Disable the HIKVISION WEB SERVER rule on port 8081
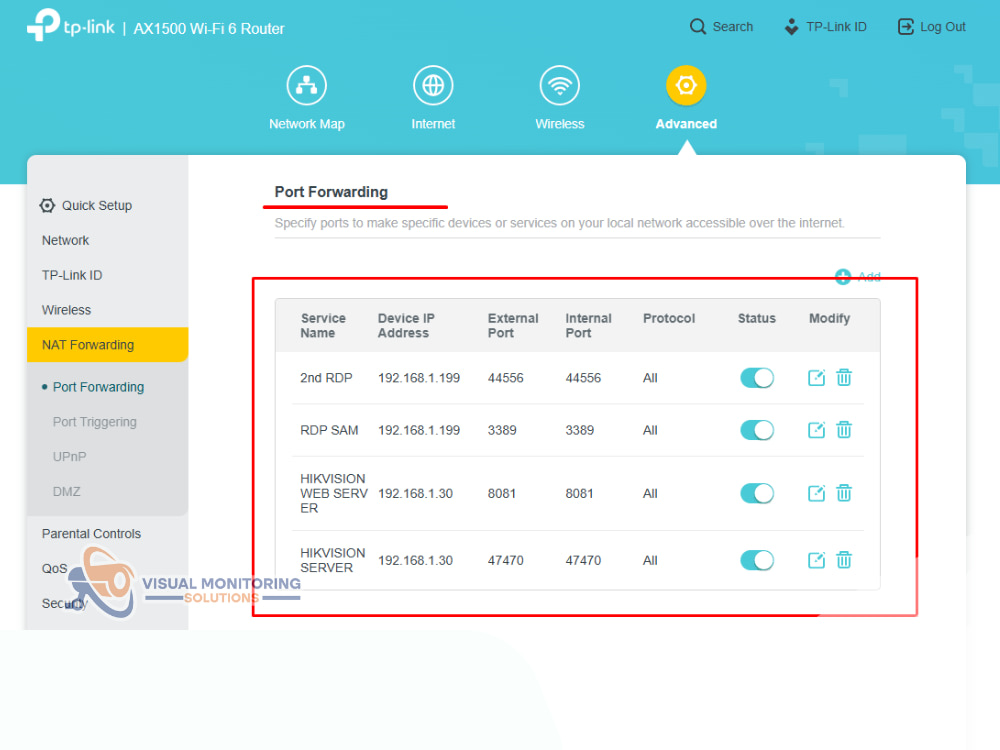 (x=757, y=493)
